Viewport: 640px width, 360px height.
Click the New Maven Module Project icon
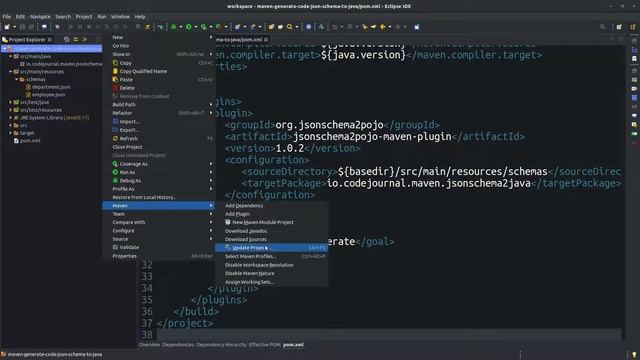[x=228, y=222]
